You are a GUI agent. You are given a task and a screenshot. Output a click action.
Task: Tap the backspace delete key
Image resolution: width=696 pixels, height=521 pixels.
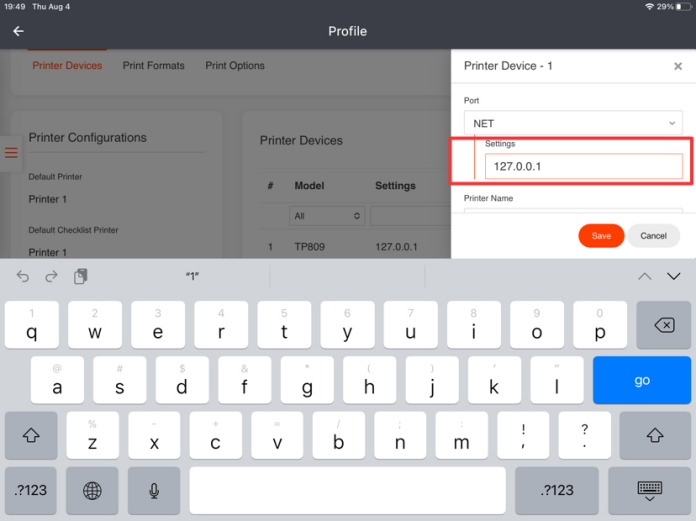click(x=664, y=325)
